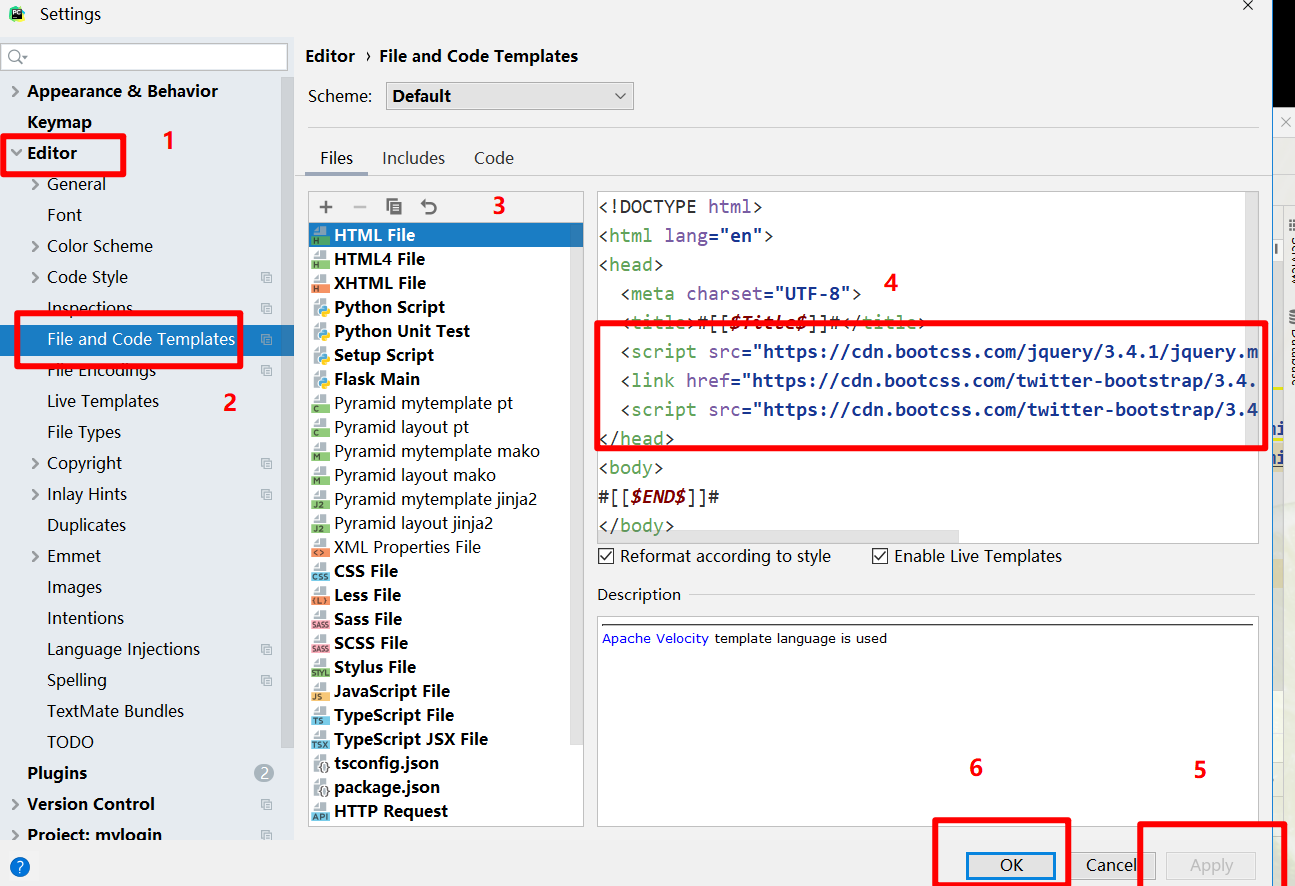
Task: Switch to the Includes tab
Action: click(413, 158)
